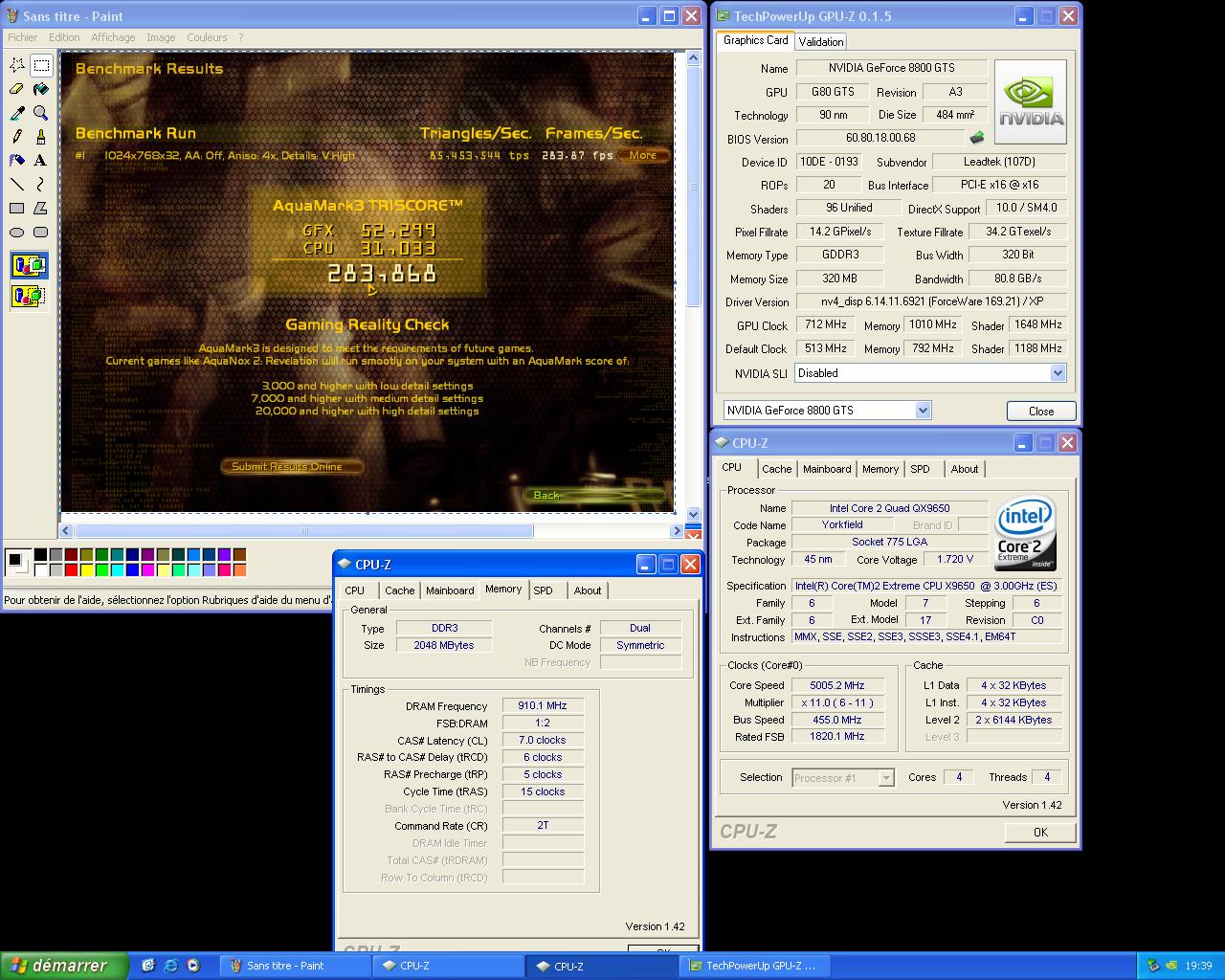Click the BIOS save chip icon in GPU-Z

[x=977, y=138]
